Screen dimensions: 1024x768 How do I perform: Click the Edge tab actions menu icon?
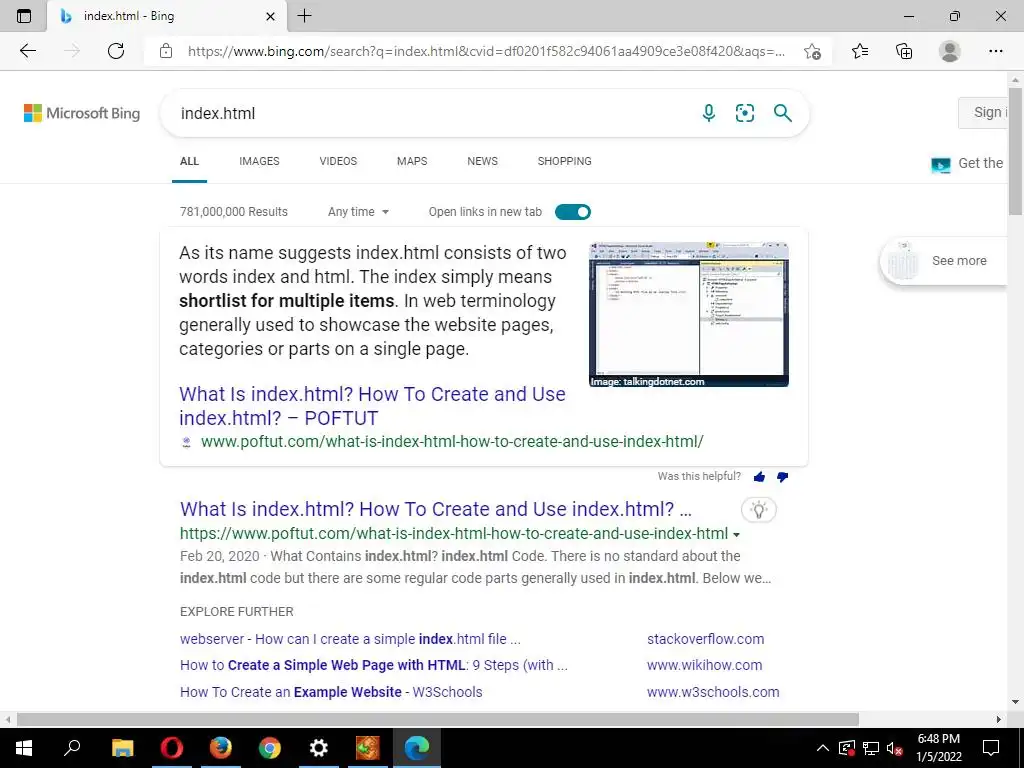coord(24,16)
